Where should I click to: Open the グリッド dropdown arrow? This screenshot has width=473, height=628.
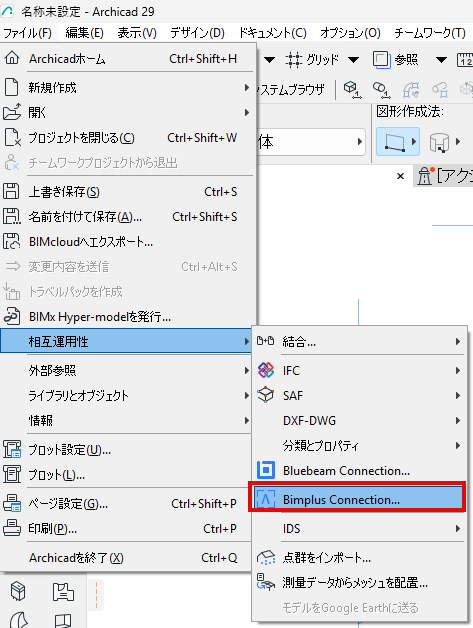(353, 60)
